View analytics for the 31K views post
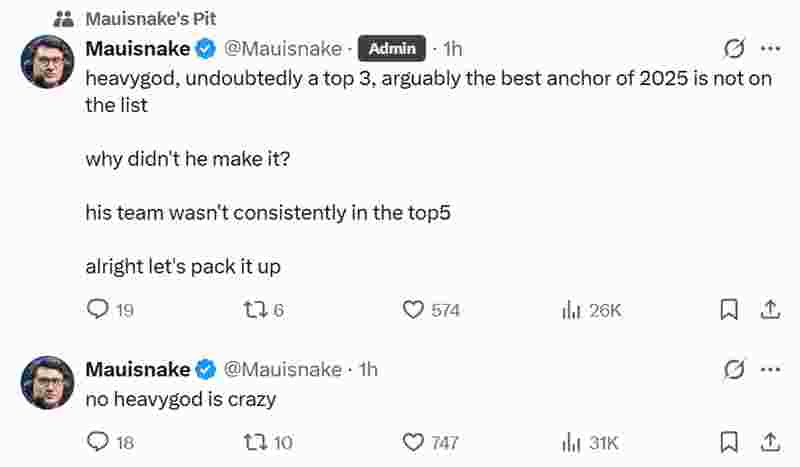The image size is (800, 467). (x=572, y=442)
